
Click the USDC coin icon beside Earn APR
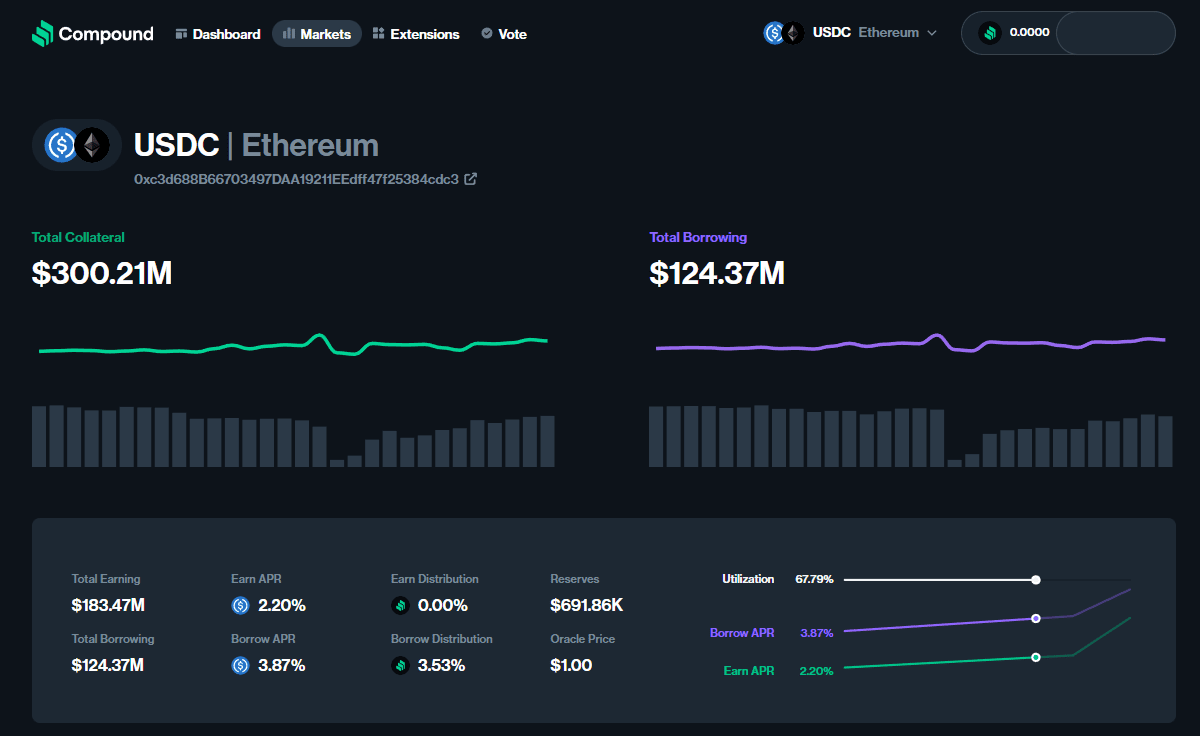coord(239,605)
